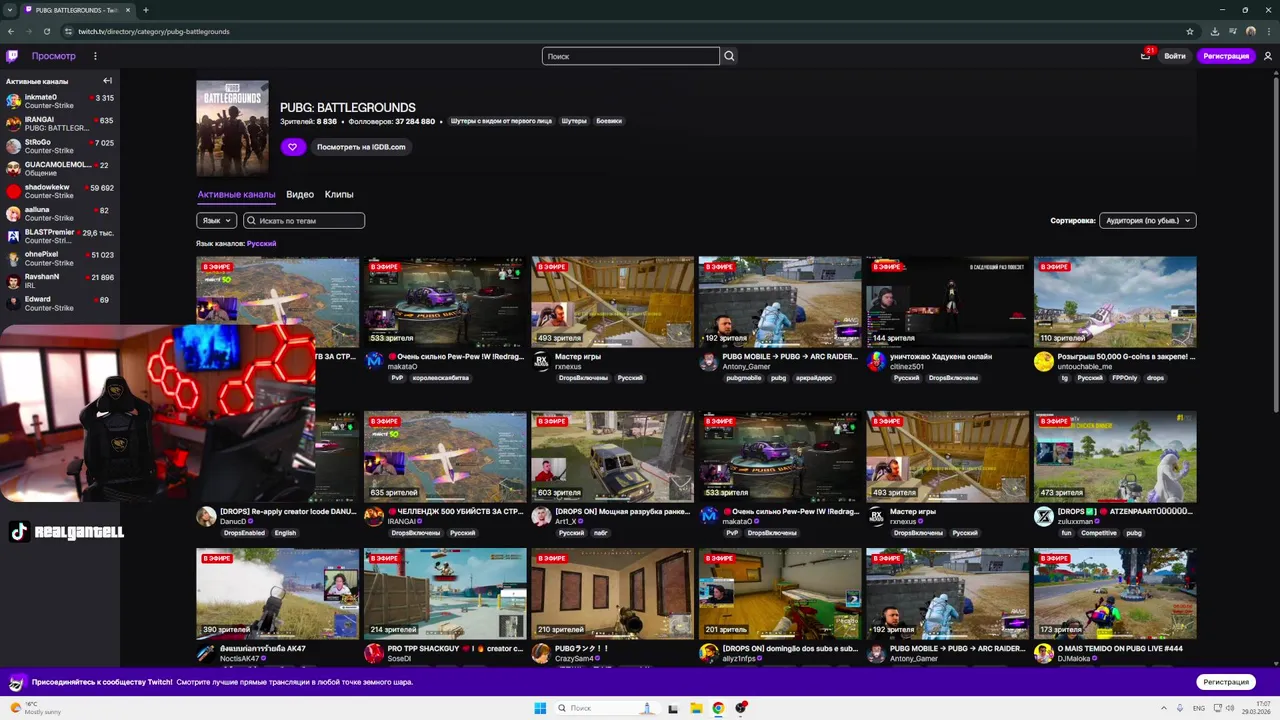Open the Windows Start menu

coord(540,708)
